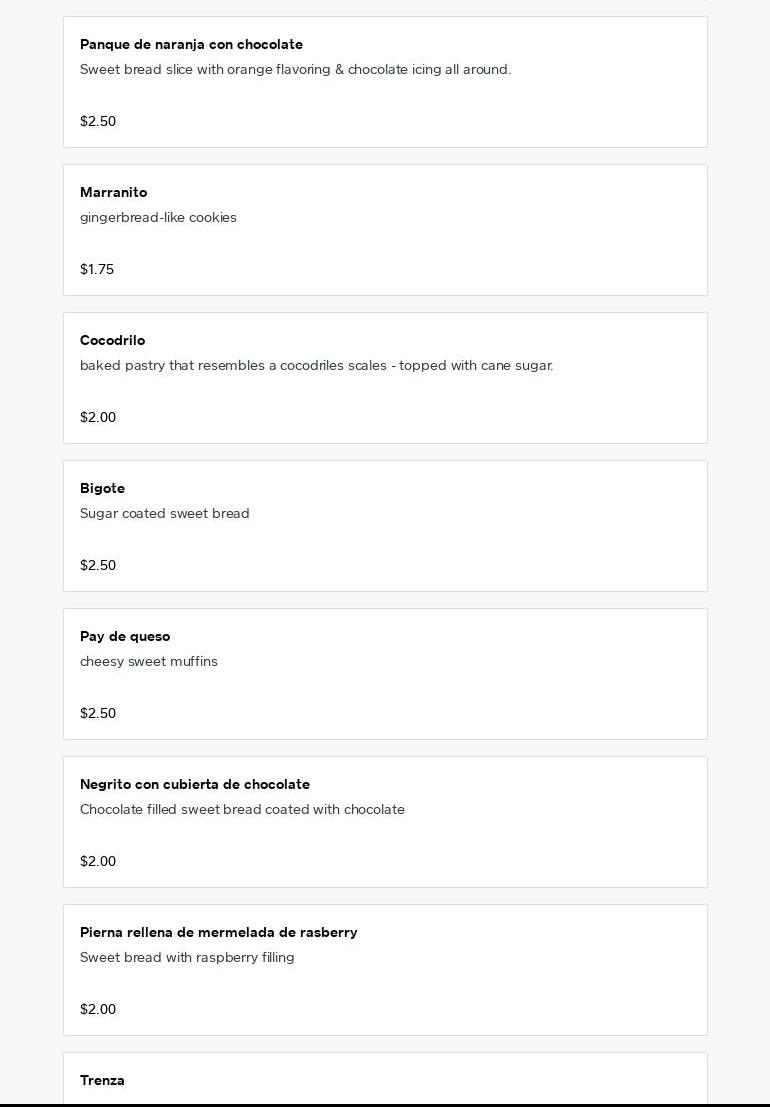The image size is (770, 1107).
Task: Open the Panque de naranja con chocolate item
Action: [385, 82]
